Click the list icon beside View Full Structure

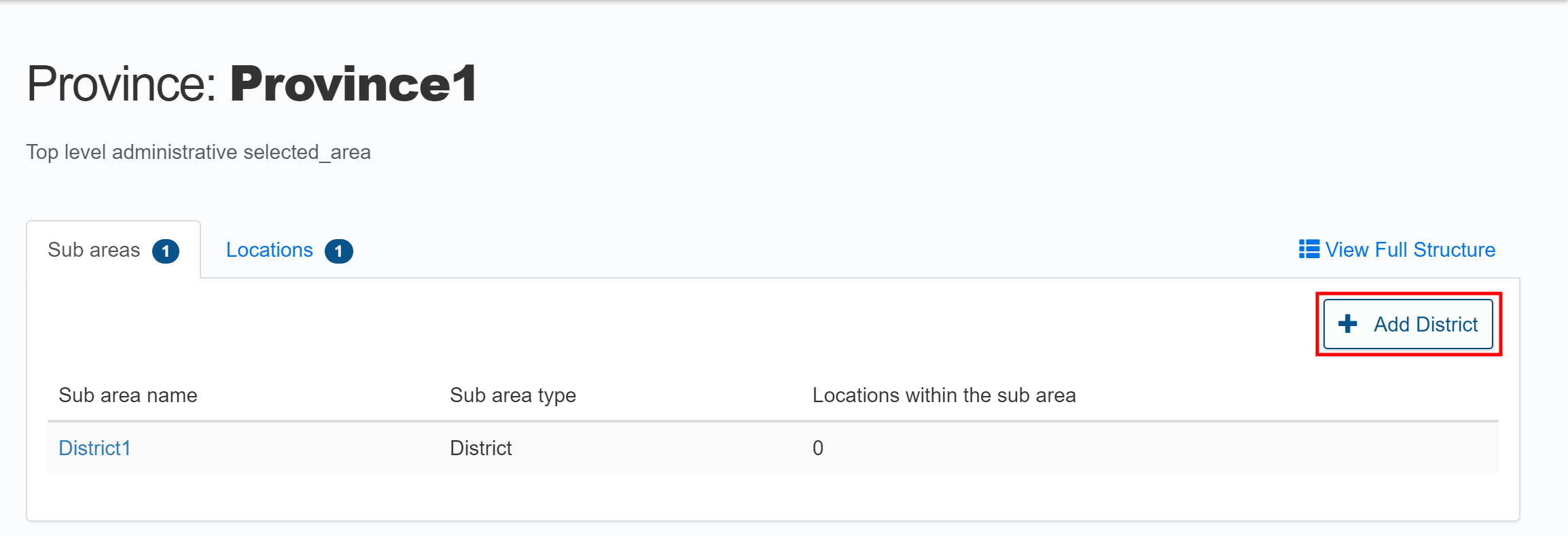click(x=1308, y=249)
